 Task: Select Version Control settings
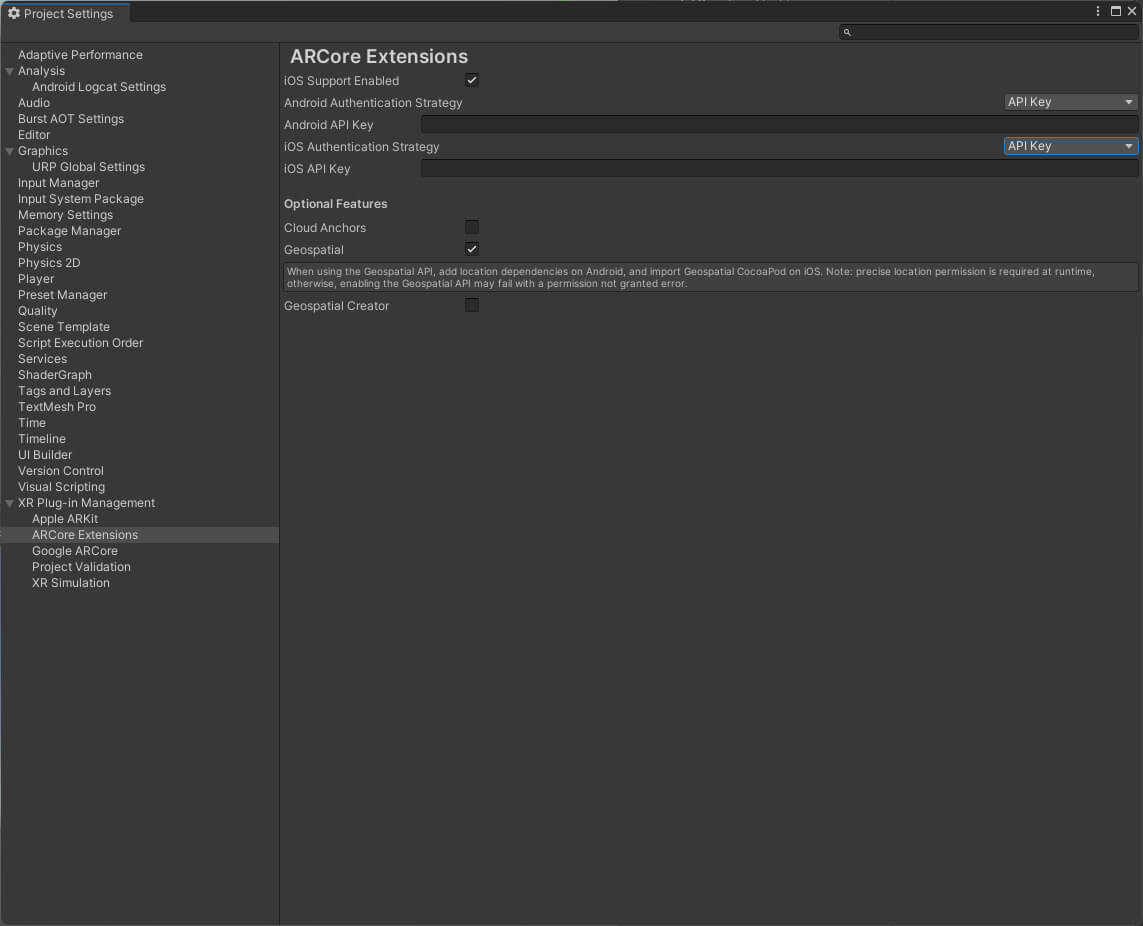point(61,472)
